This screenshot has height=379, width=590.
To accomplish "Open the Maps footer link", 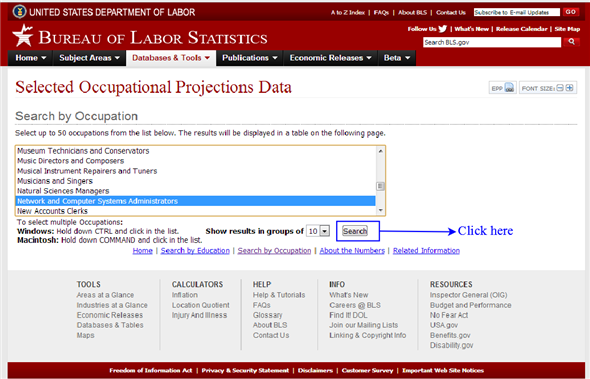I will click(x=85, y=335).
